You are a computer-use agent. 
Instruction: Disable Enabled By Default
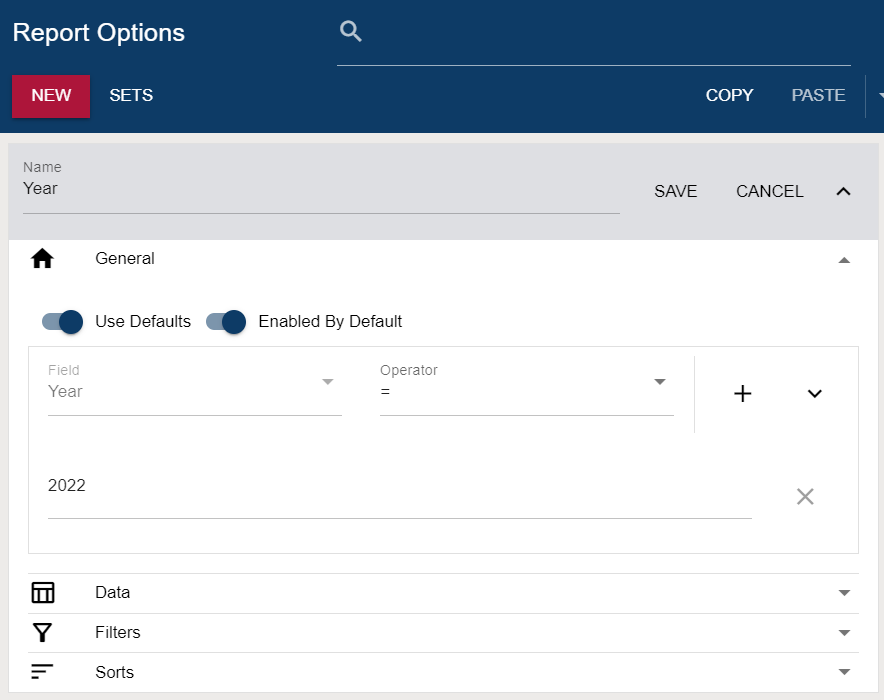[228, 322]
